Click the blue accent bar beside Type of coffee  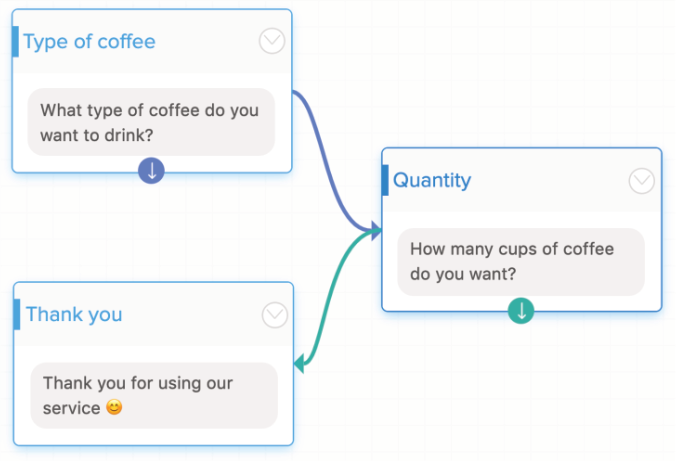(x=16, y=42)
